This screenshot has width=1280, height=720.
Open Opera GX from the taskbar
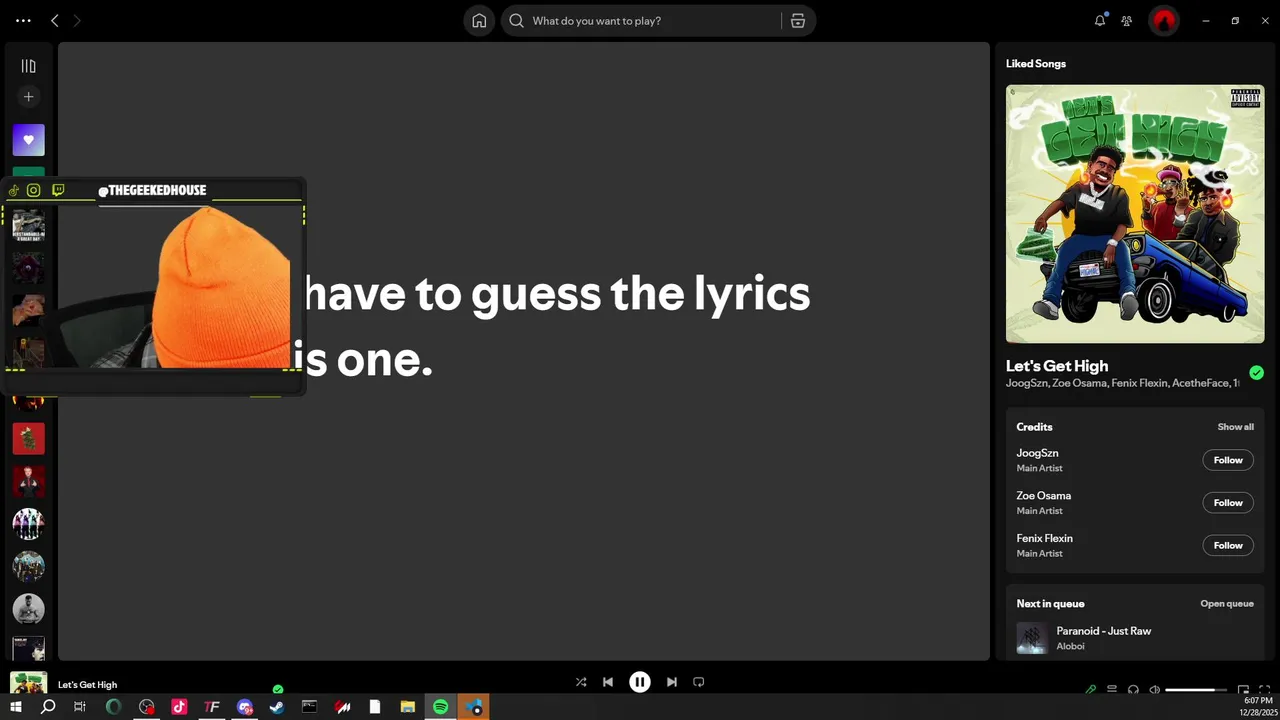pos(113,707)
